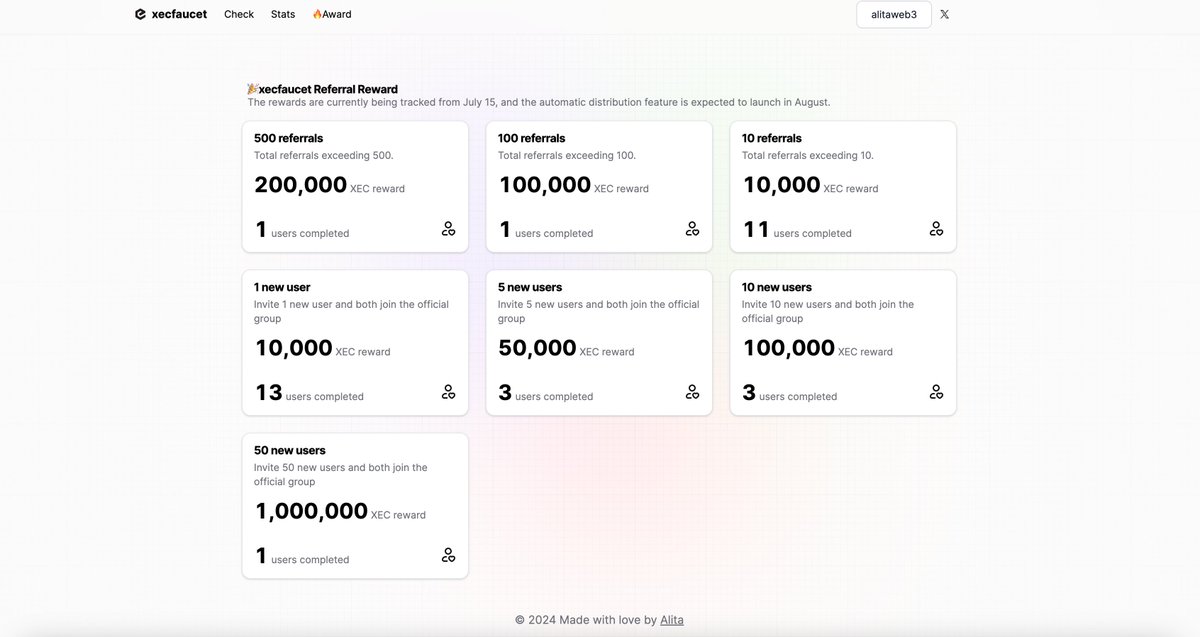Click 'xecfaucet Referral Reward' heading
The image size is (1200, 637).
[x=322, y=89]
